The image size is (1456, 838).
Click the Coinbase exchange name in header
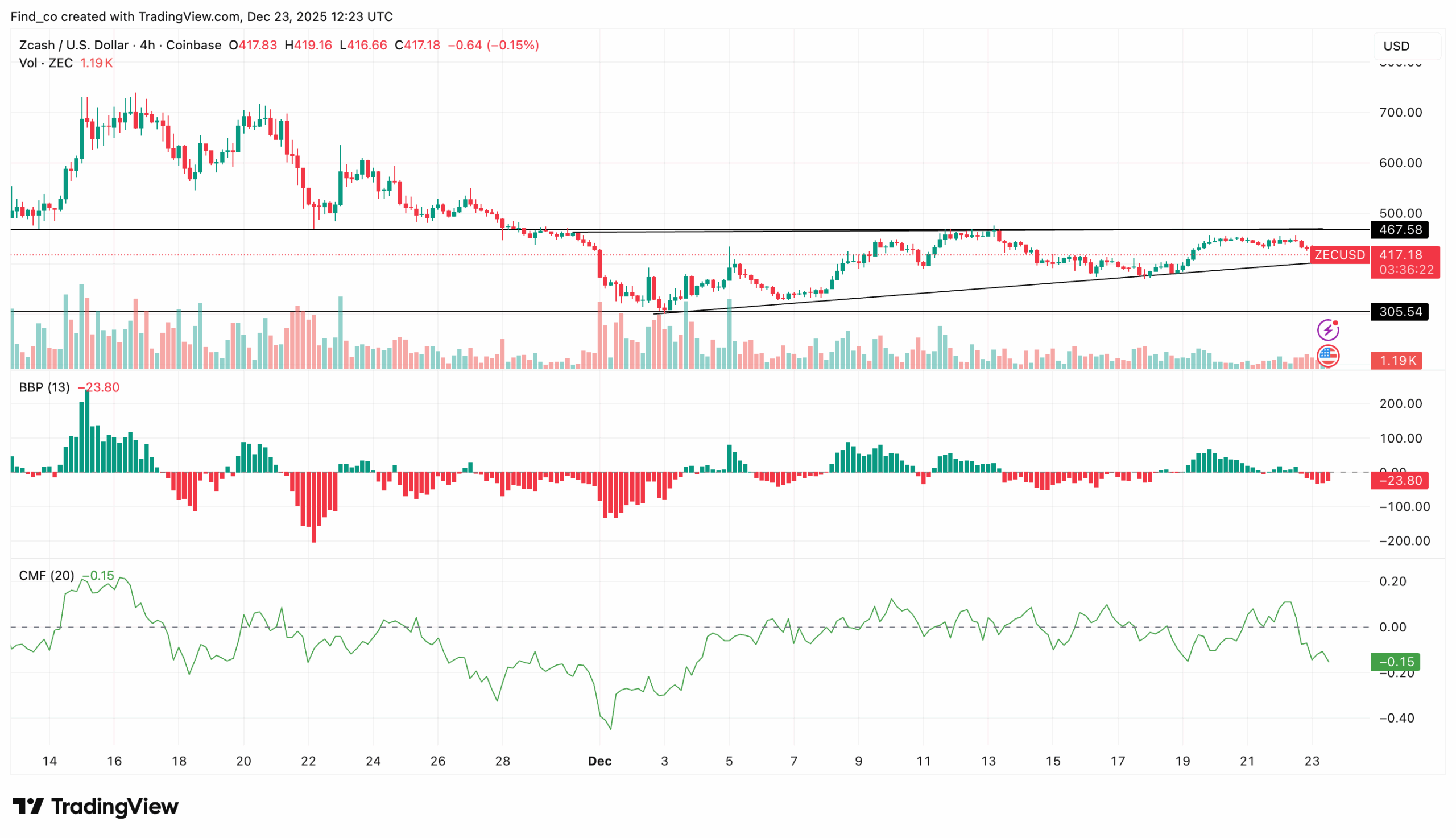(x=193, y=45)
